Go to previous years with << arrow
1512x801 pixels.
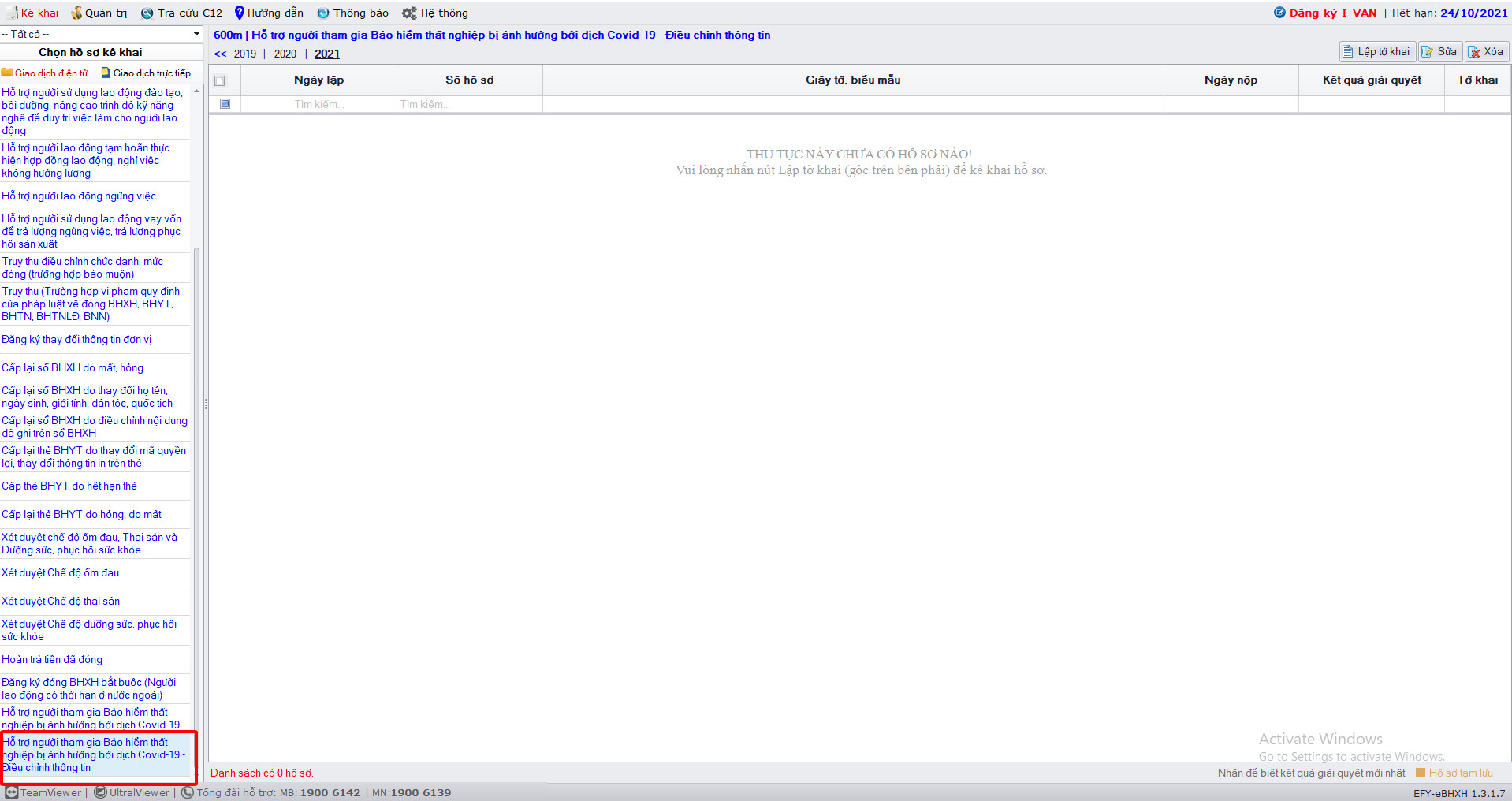click(220, 54)
